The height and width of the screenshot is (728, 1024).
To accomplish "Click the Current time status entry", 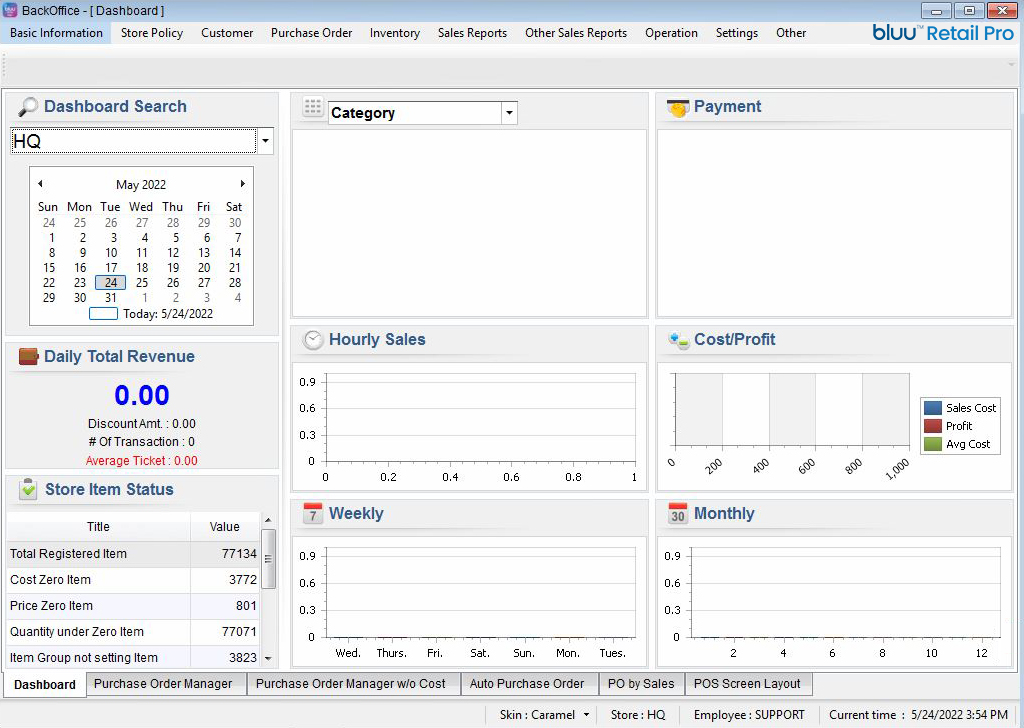I will click(x=918, y=715).
